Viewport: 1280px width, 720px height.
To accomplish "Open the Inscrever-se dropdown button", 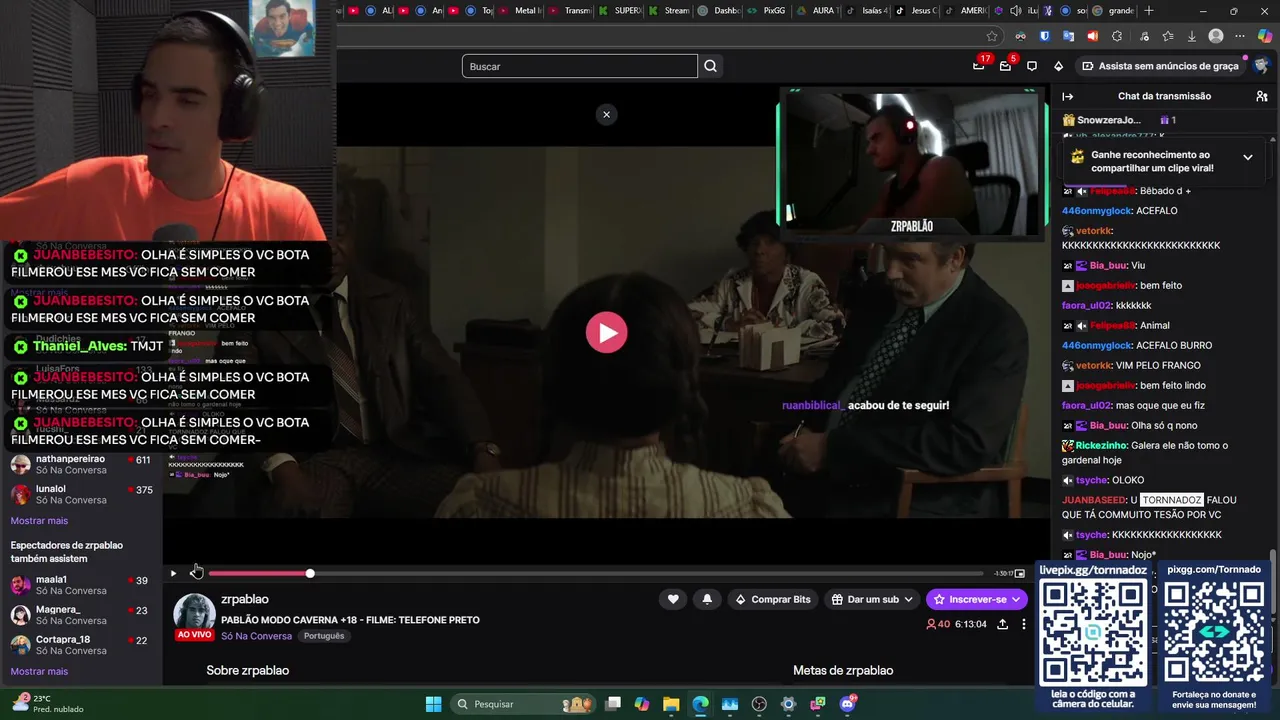I will click(977, 599).
